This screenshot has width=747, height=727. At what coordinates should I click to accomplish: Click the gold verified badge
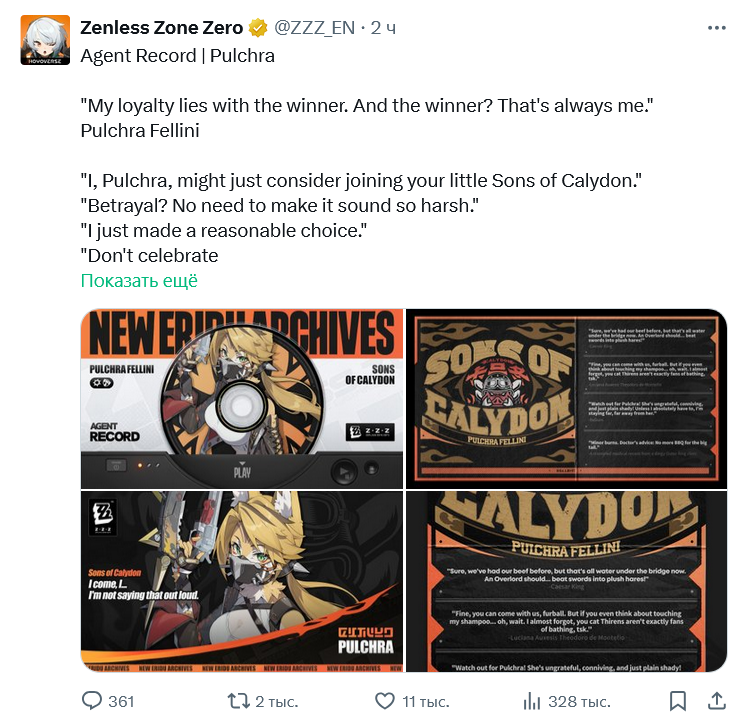258,28
